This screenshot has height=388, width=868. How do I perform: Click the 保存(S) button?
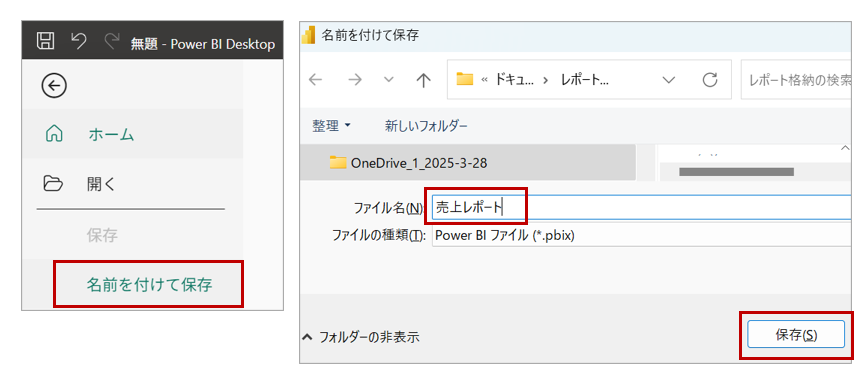[x=796, y=334]
